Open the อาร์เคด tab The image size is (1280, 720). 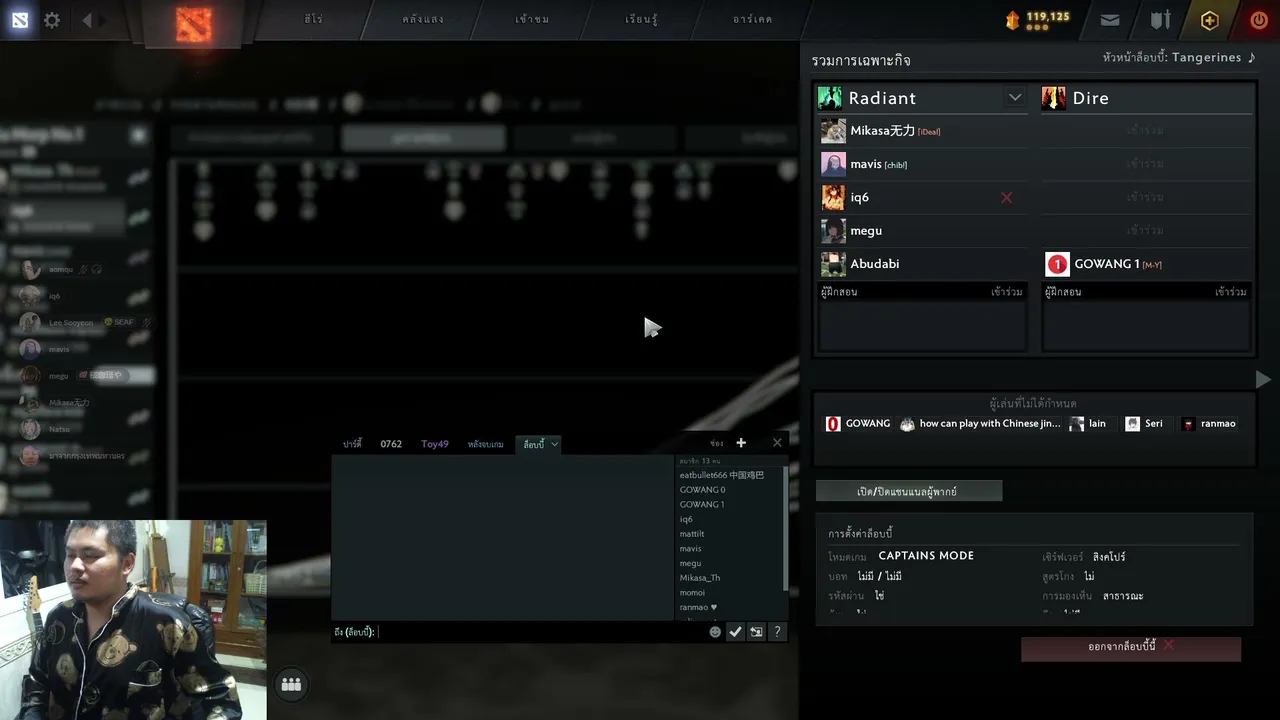click(x=752, y=19)
